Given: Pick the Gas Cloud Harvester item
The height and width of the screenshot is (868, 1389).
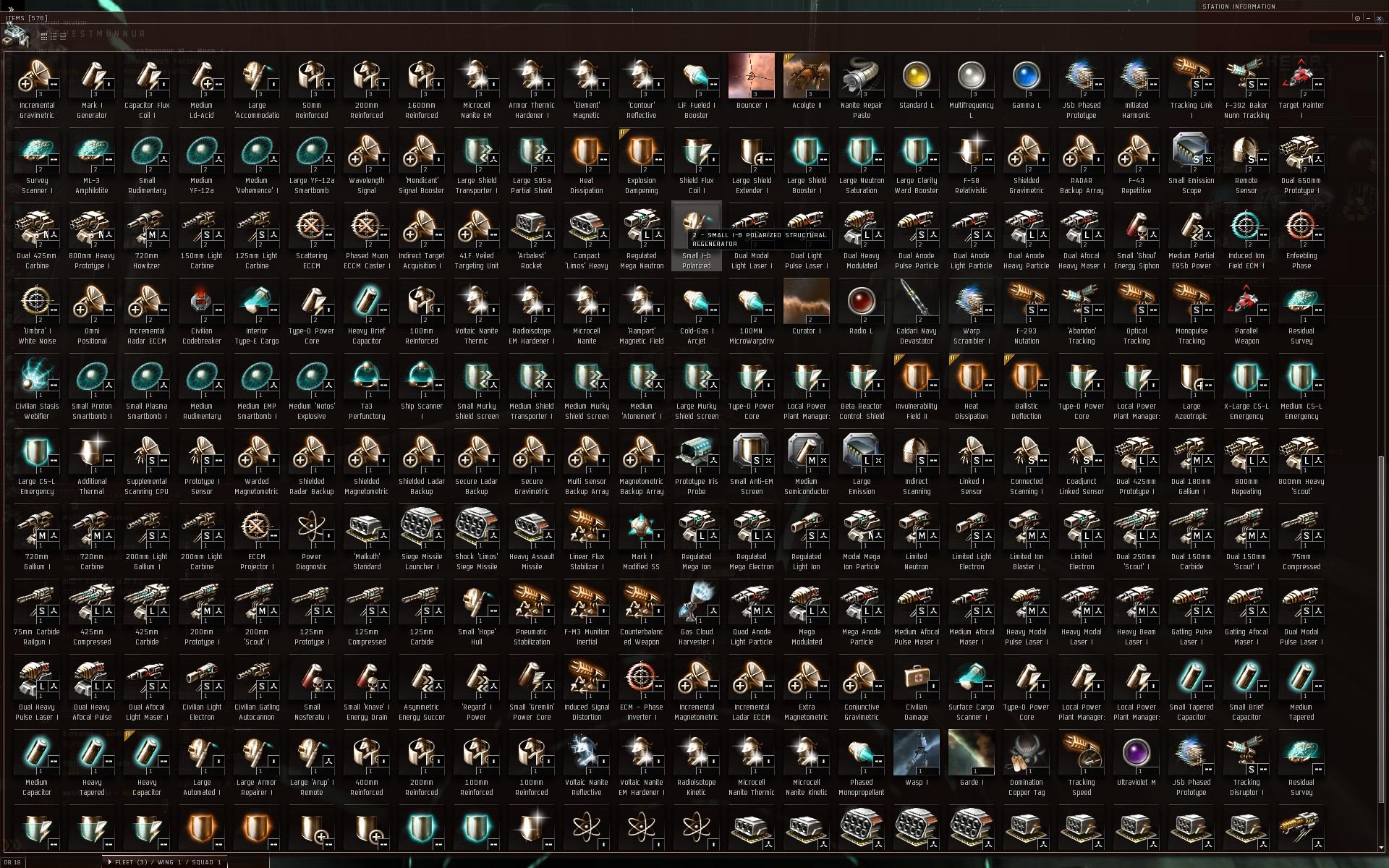Looking at the screenshot, I should click(696, 613).
